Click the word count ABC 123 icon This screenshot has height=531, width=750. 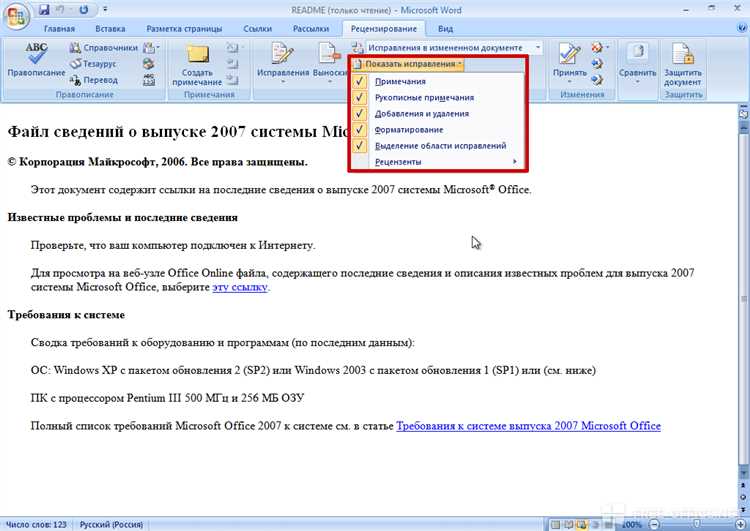[x=149, y=80]
